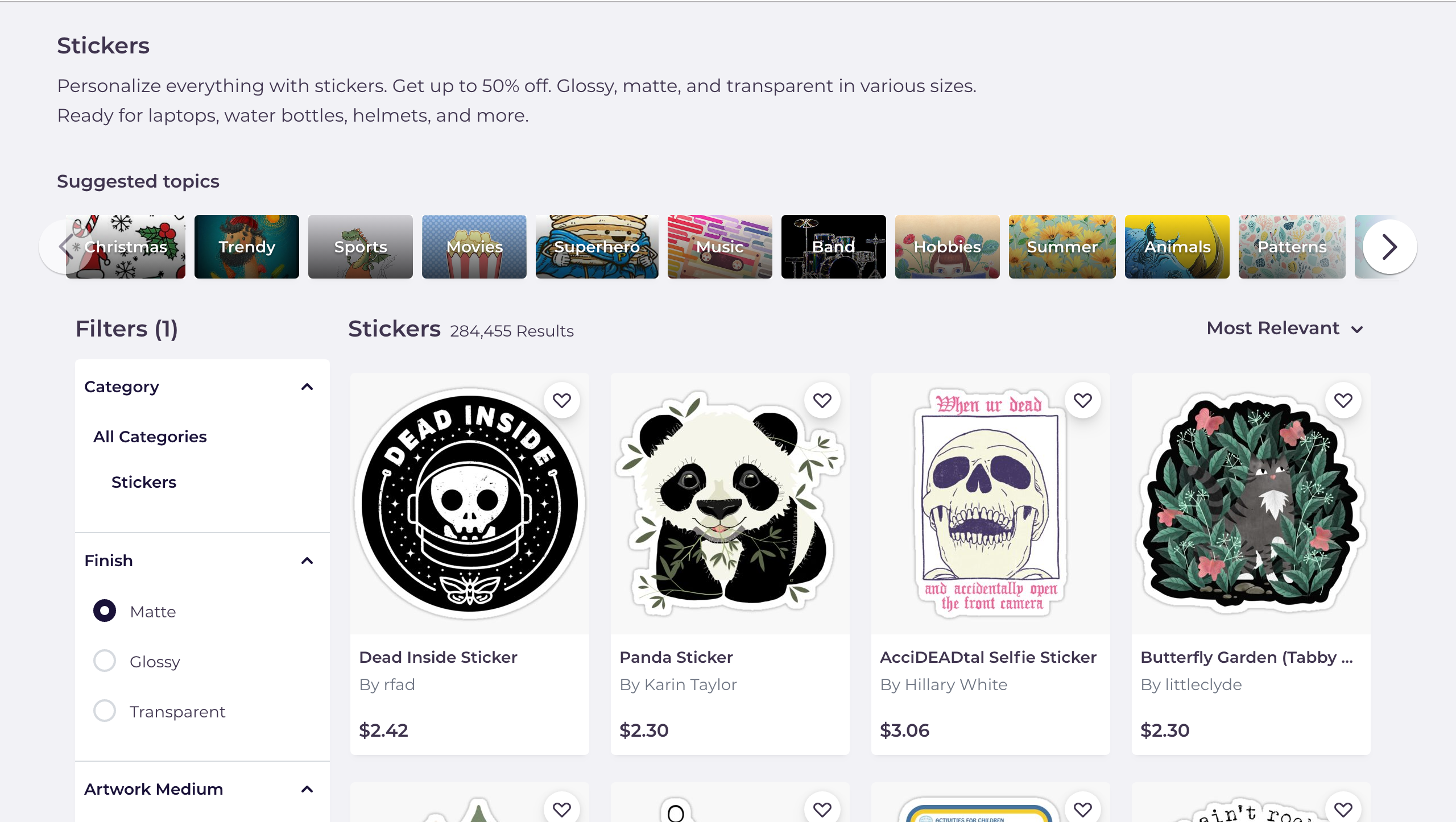Open the Patterns suggested topic
The image size is (1456, 822).
coord(1292,247)
